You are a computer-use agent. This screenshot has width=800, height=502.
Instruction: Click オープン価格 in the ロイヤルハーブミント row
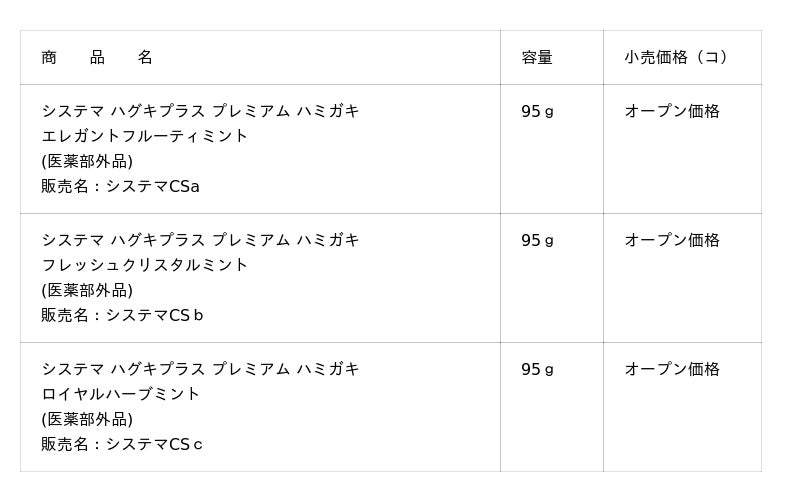coord(672,369)
